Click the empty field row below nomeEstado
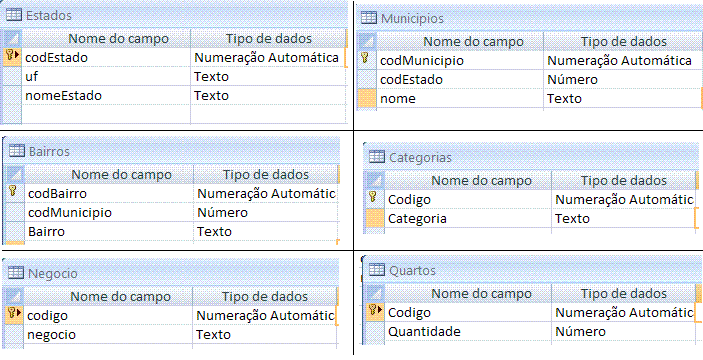This screenshot has width=703, height=360. coord(184,114)
